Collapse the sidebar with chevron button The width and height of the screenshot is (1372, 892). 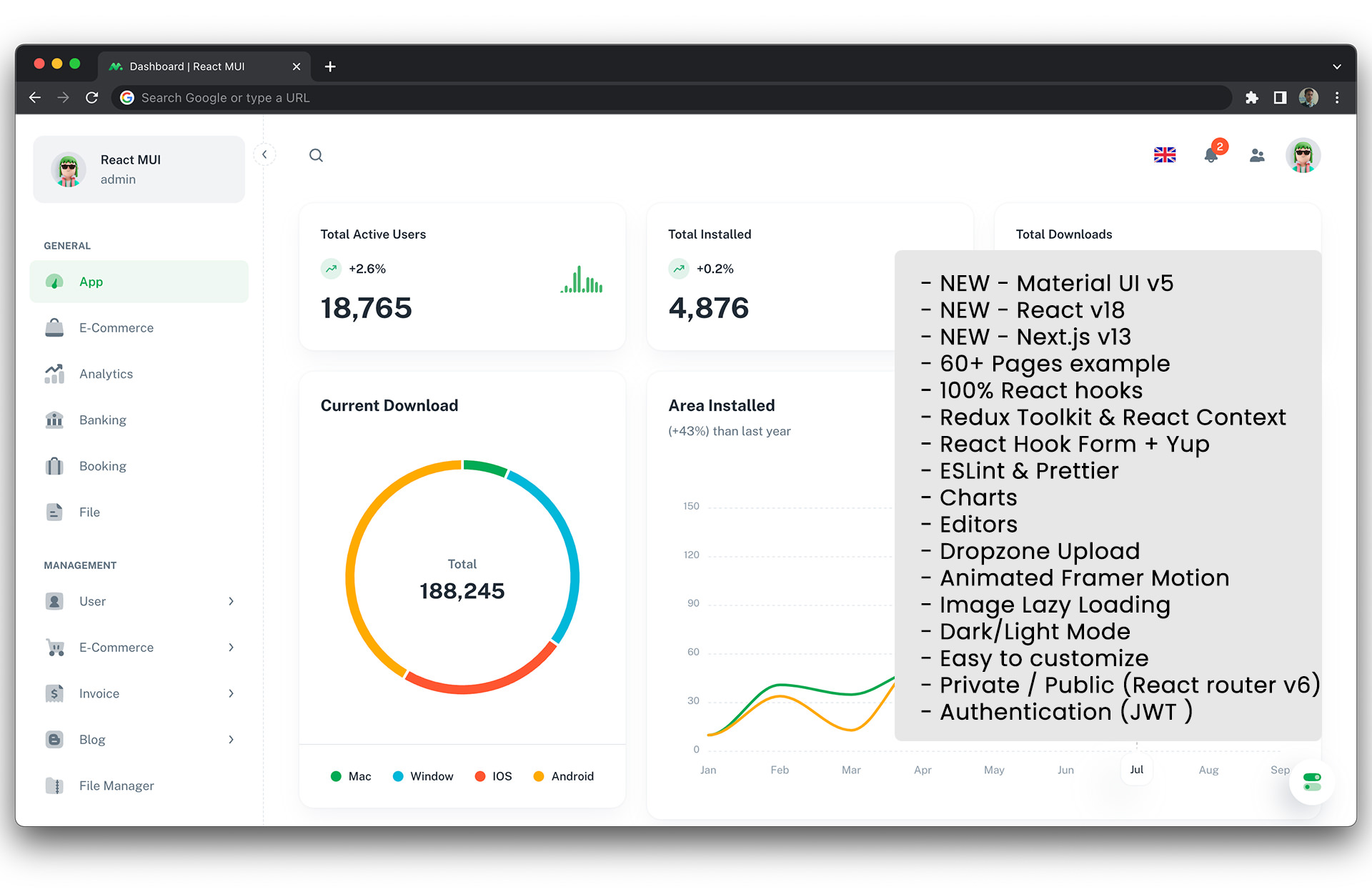point(264,154)
